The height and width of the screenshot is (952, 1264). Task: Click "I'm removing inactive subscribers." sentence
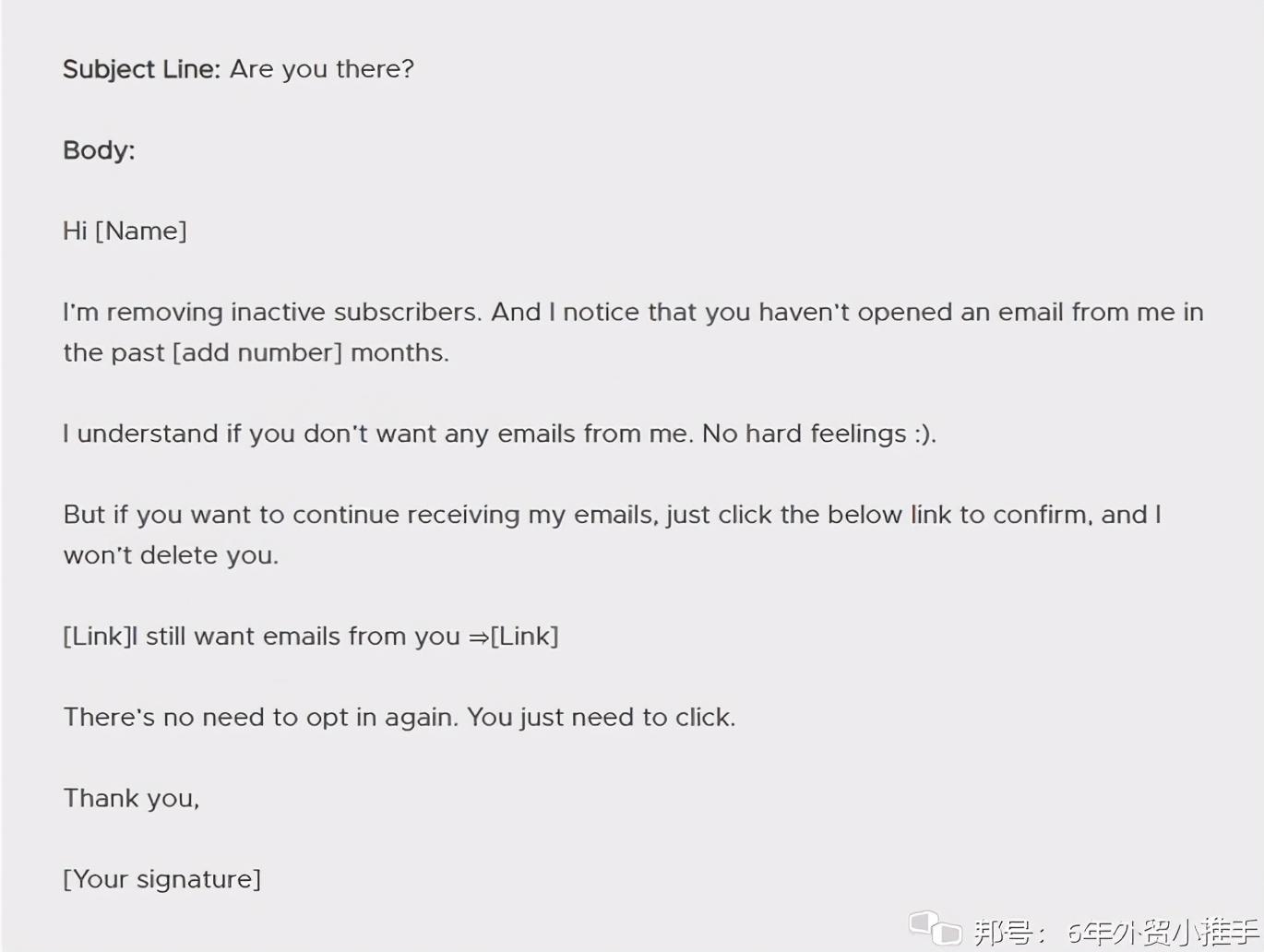pyautogui.click(x=272, y=312)
